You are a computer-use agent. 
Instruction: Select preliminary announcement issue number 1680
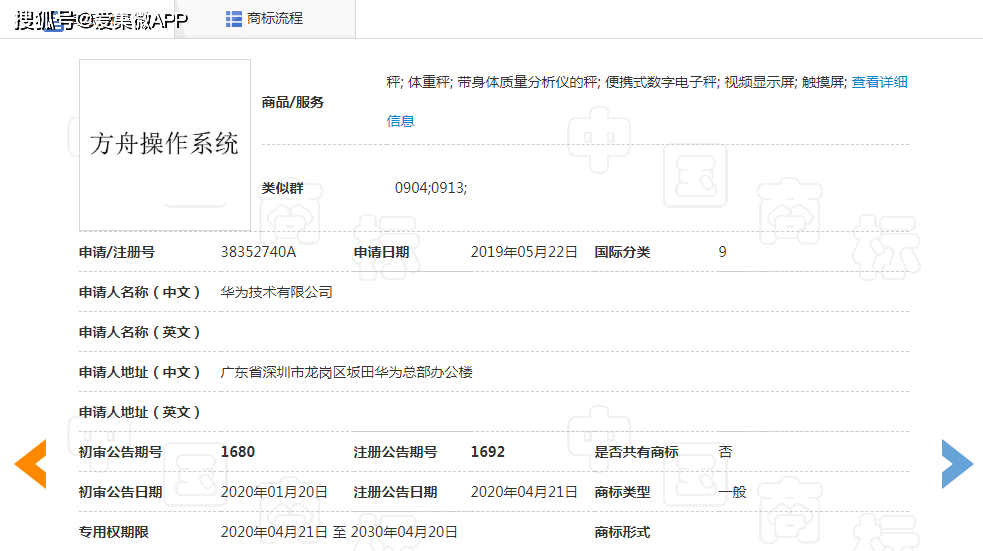(x=238, y=452)
